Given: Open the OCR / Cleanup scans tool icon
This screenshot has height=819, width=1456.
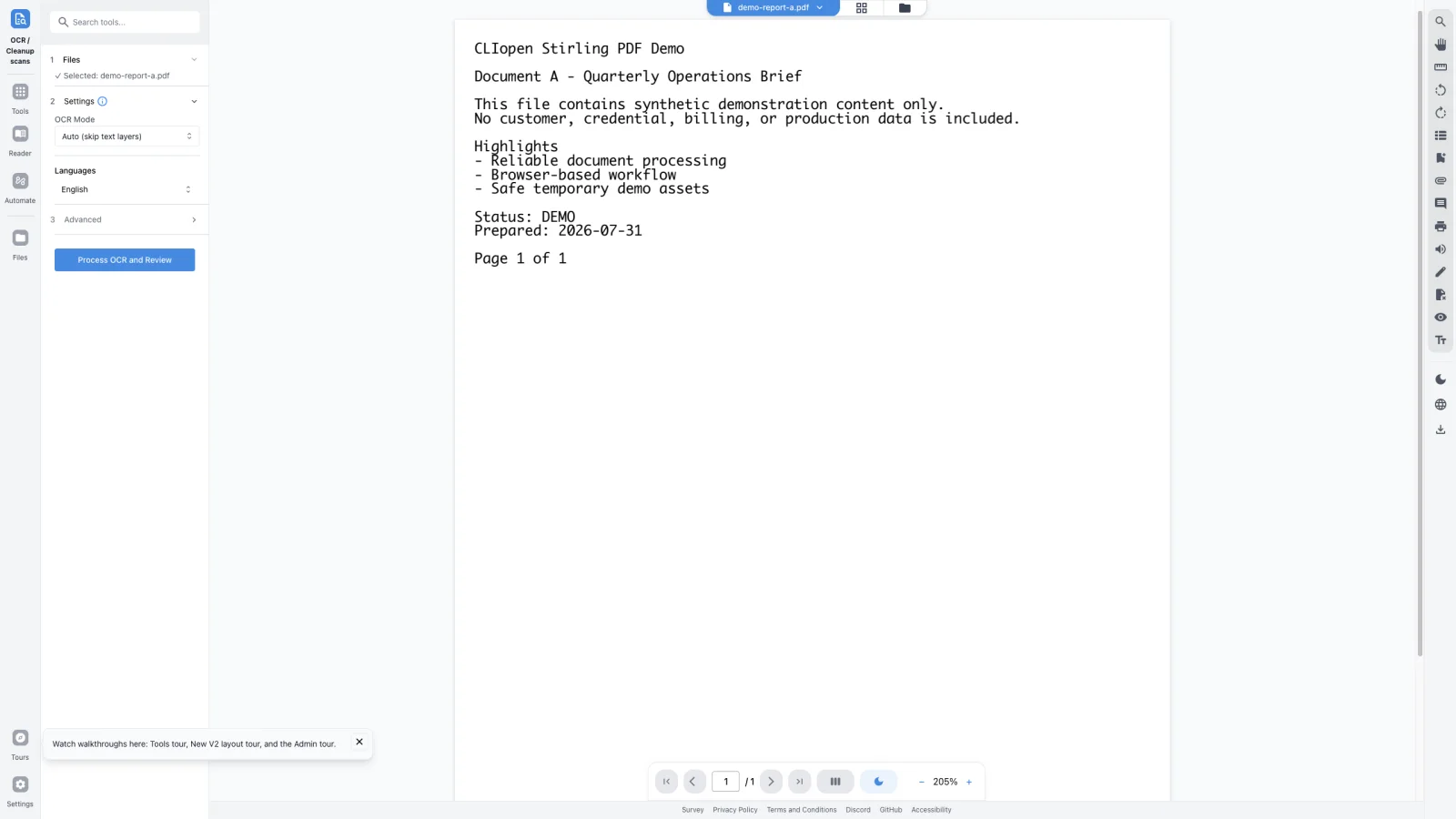Looking at the screenshot, I should pyautogui.click(x=20, y=19).
